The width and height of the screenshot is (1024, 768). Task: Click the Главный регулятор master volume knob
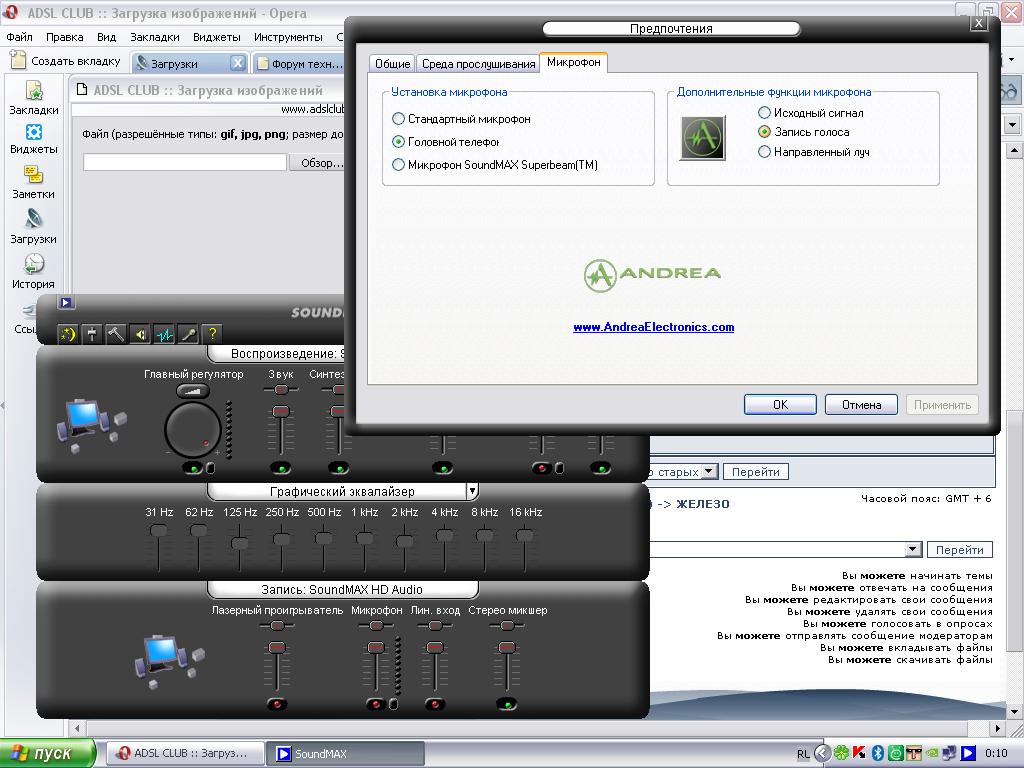click(193, 429)
